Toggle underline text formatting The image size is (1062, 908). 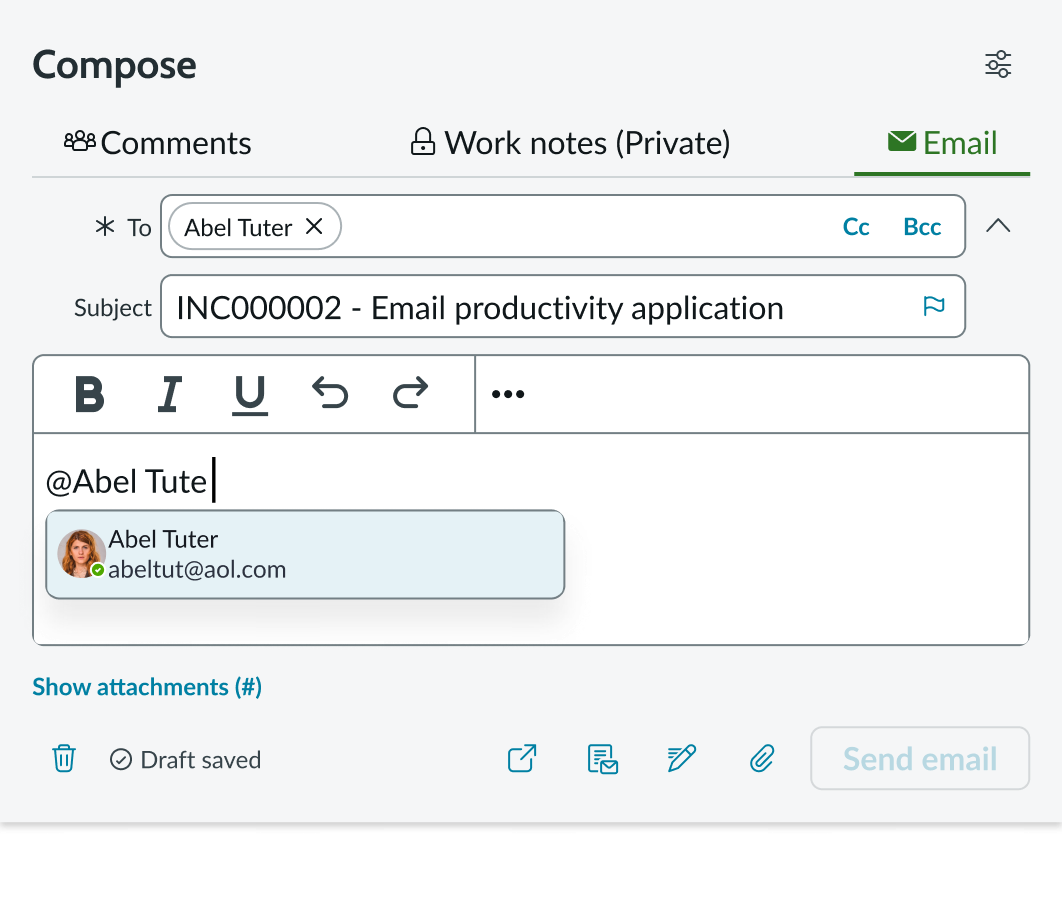[x=249, y=393]
